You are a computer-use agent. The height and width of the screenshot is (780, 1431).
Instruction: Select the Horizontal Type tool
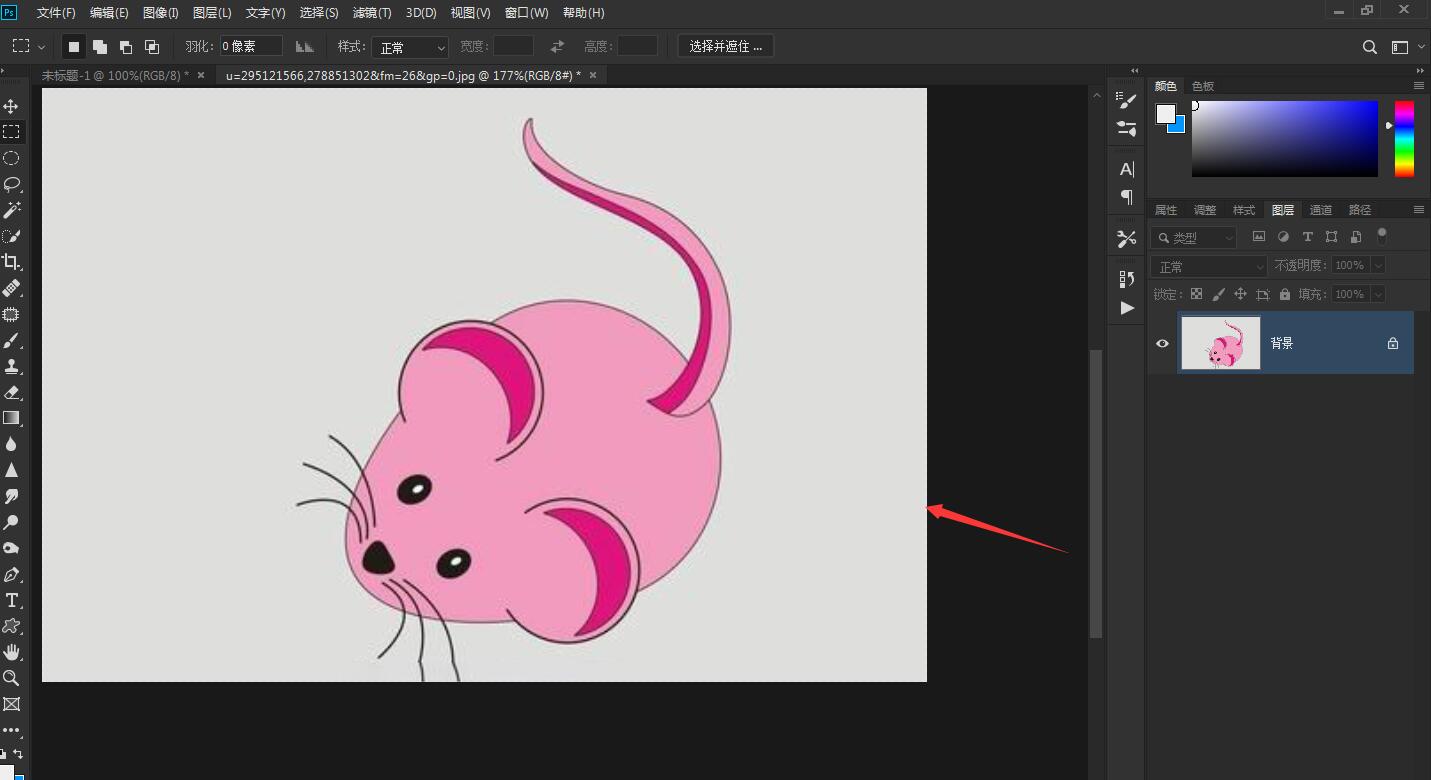(x=12, y=600)
